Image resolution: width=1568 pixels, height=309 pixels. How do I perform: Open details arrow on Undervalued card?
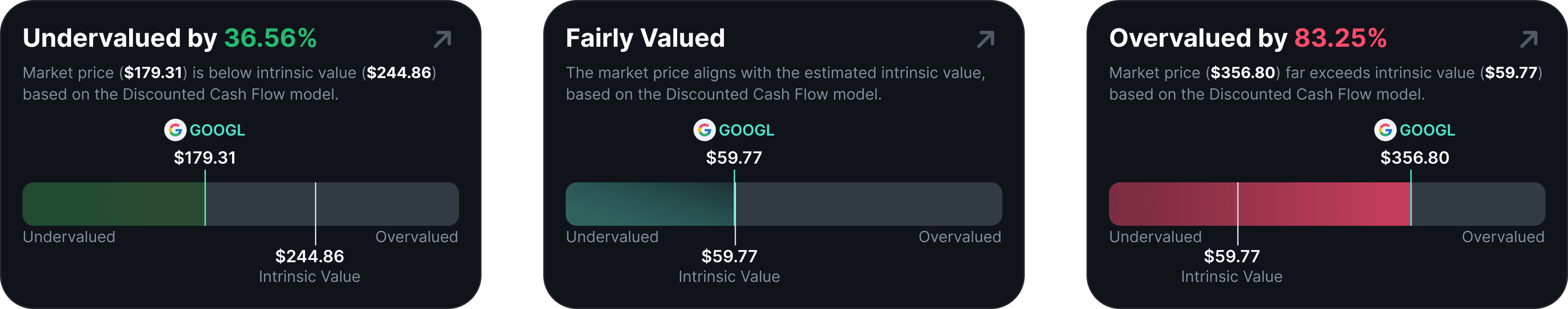pos(443,40)
